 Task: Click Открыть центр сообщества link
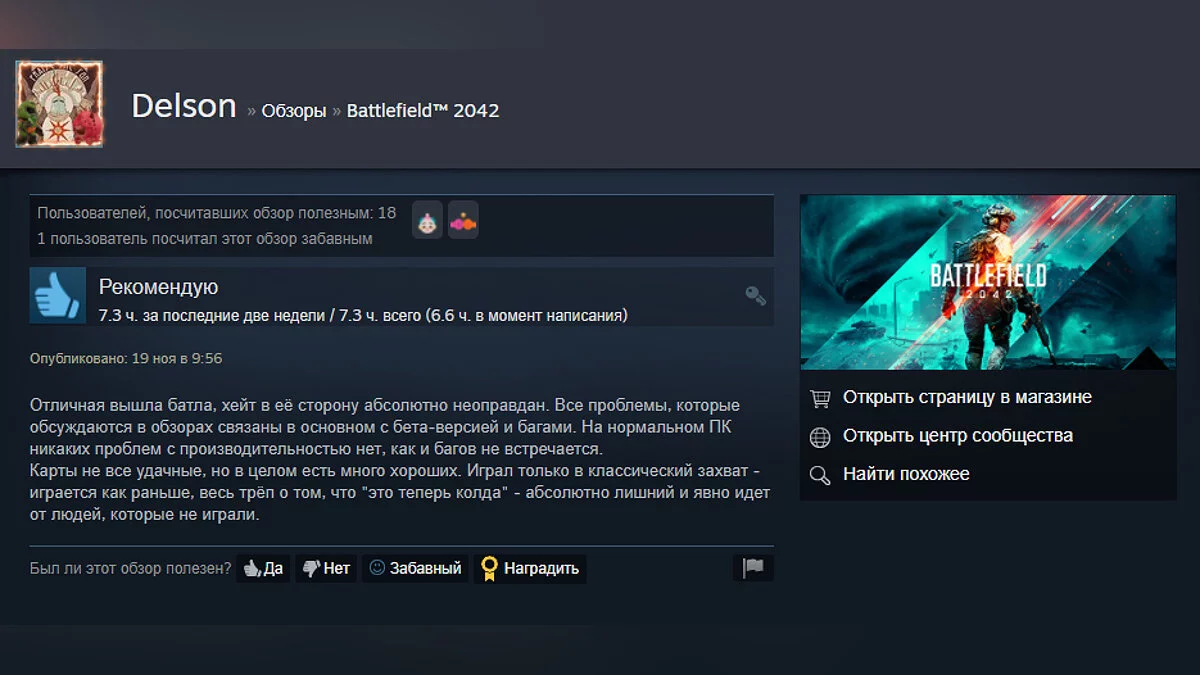pos(958,436)
